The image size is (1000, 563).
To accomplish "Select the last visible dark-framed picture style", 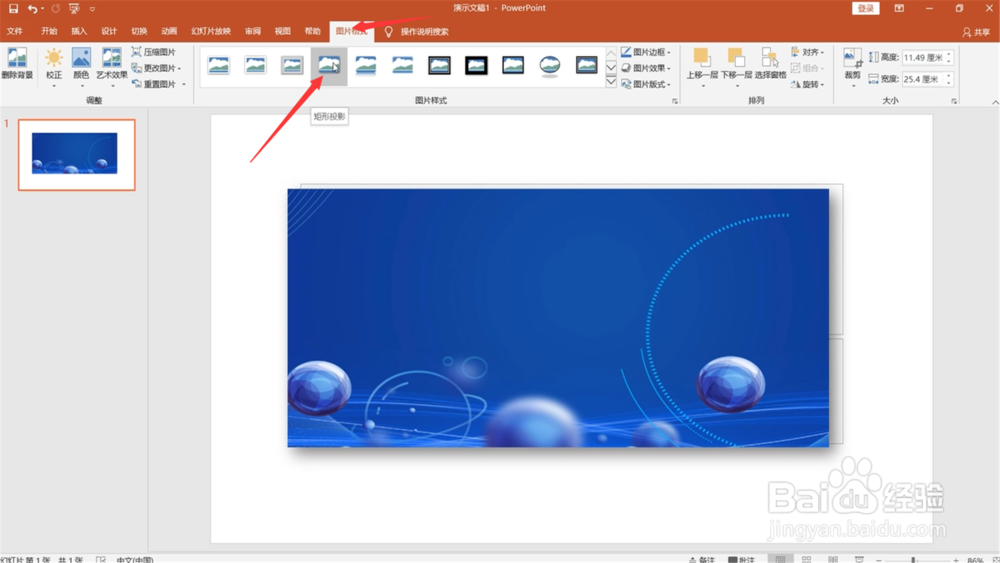I will click(x=586, y=65).
